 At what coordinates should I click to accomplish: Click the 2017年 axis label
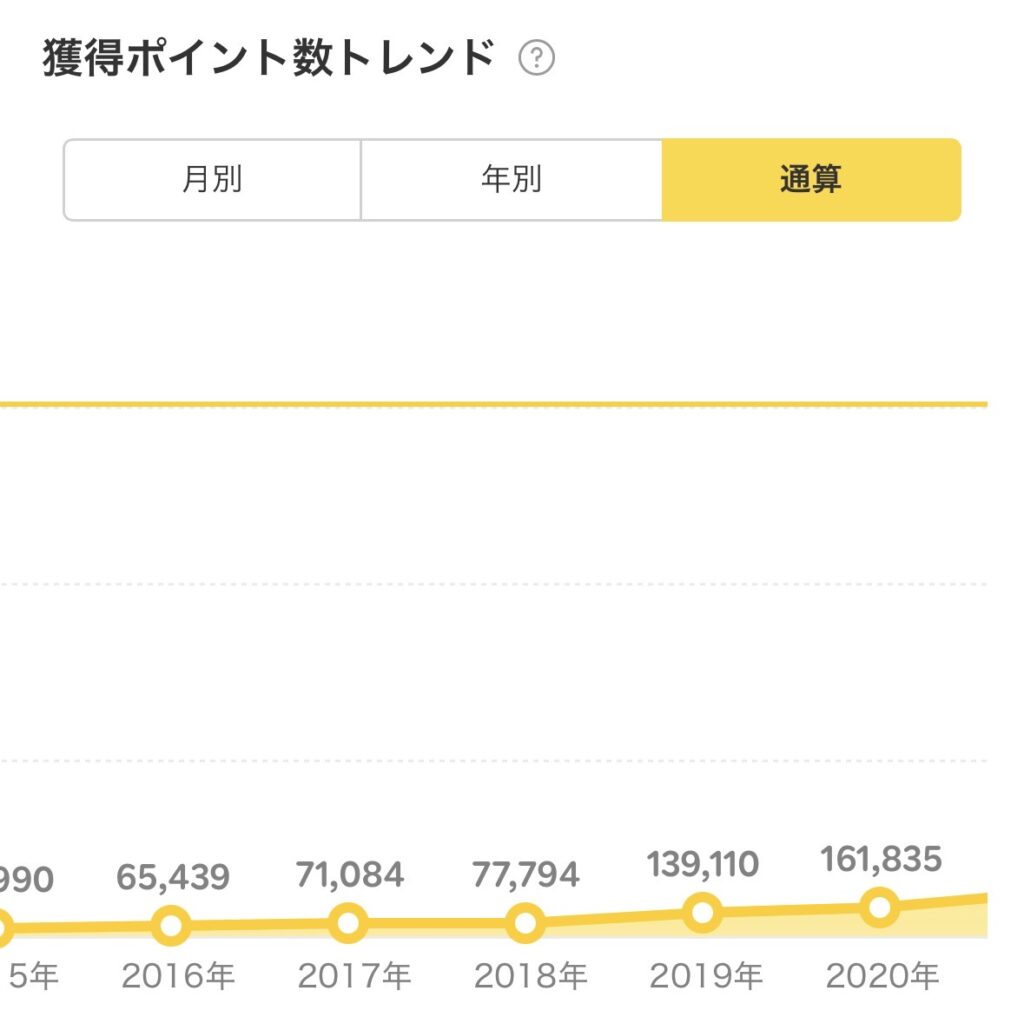click(354, 976)
